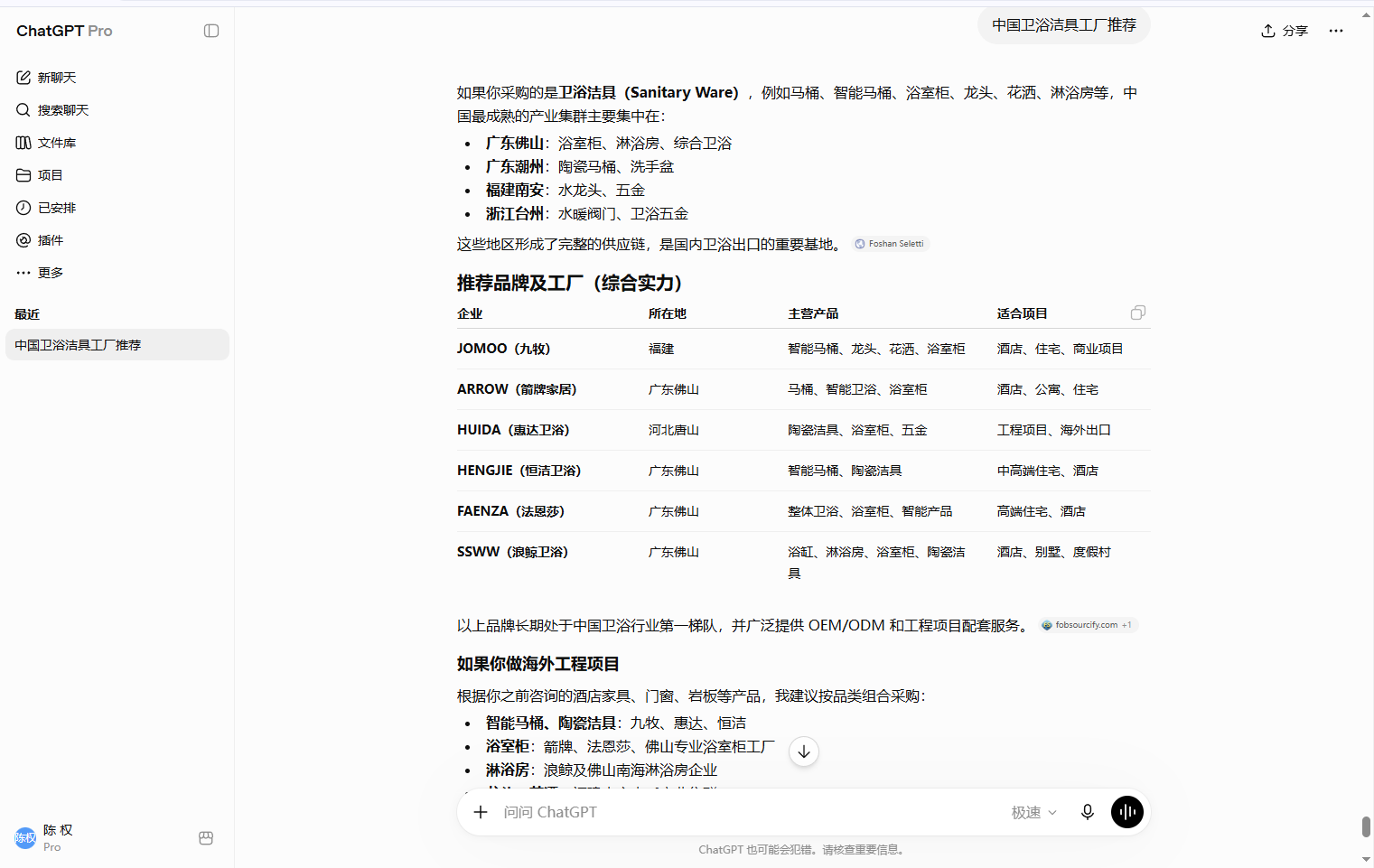Click the icon right of the account name
Screen dimensions: 1374x868
[x=206, y=838]
